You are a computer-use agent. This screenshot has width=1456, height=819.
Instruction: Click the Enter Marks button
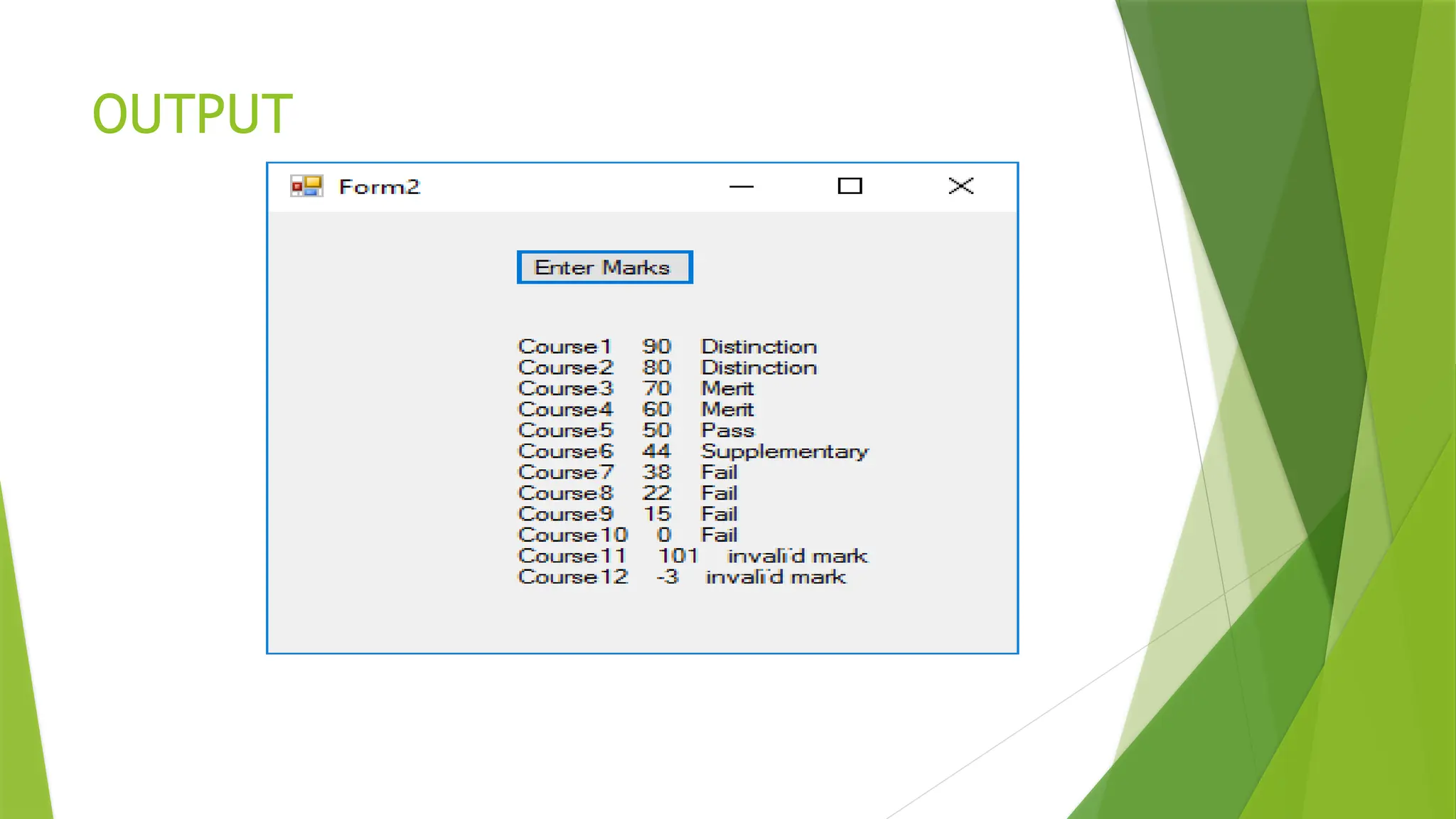click(x=604, y=267)
